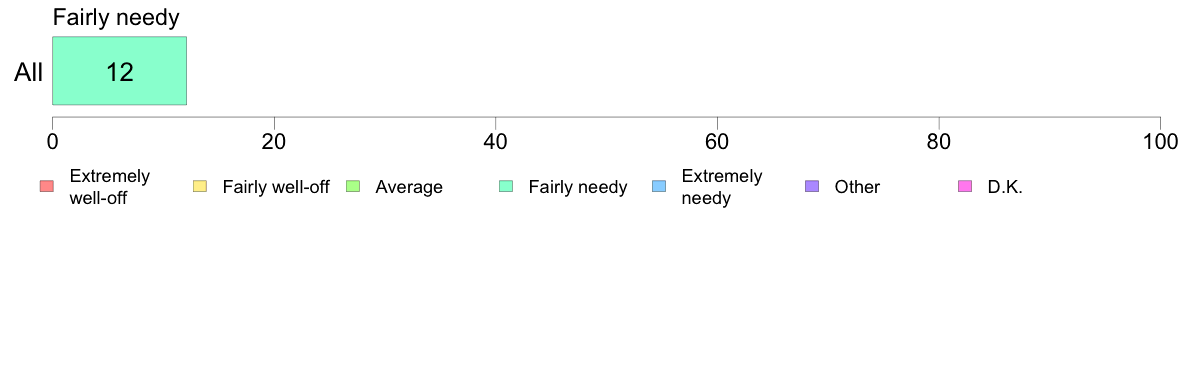This screenshot has height=368, width=1188.
Task: Select the teal bar showing 12
Action: coord(119,70)
